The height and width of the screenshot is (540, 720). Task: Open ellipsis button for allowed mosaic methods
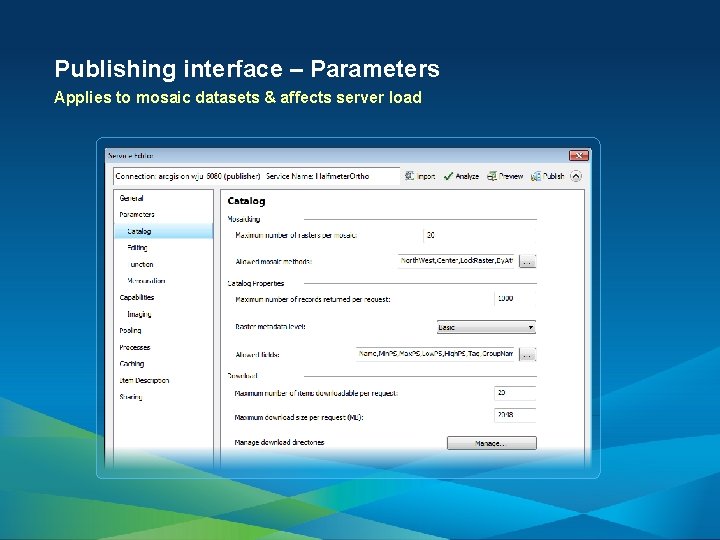pyautogui.click(x=527, y=261)
